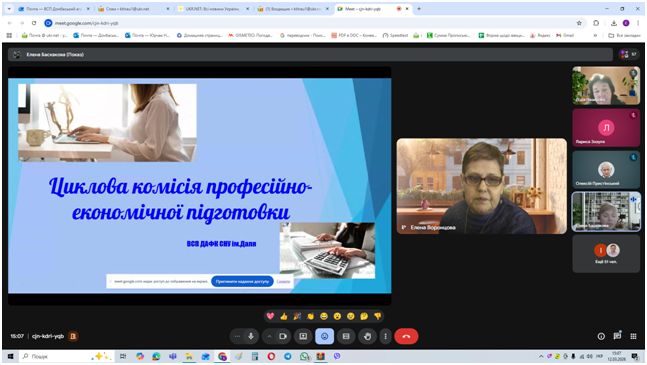The width and height of the screenshot is (647, 365).
Task: Toggle the camera on or off
Action: pos(283,336)
